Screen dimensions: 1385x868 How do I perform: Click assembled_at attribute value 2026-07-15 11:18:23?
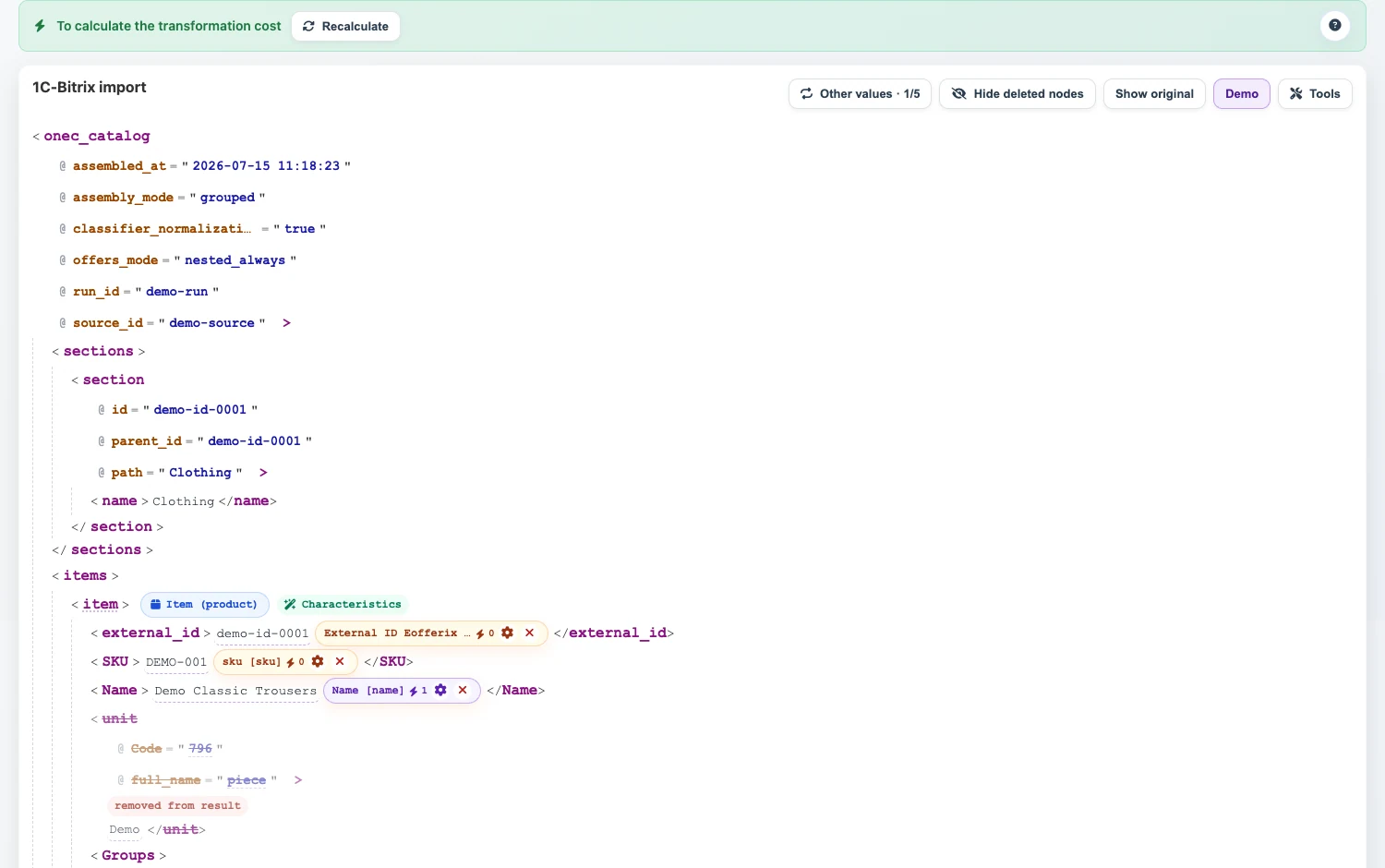pos(266,166)
